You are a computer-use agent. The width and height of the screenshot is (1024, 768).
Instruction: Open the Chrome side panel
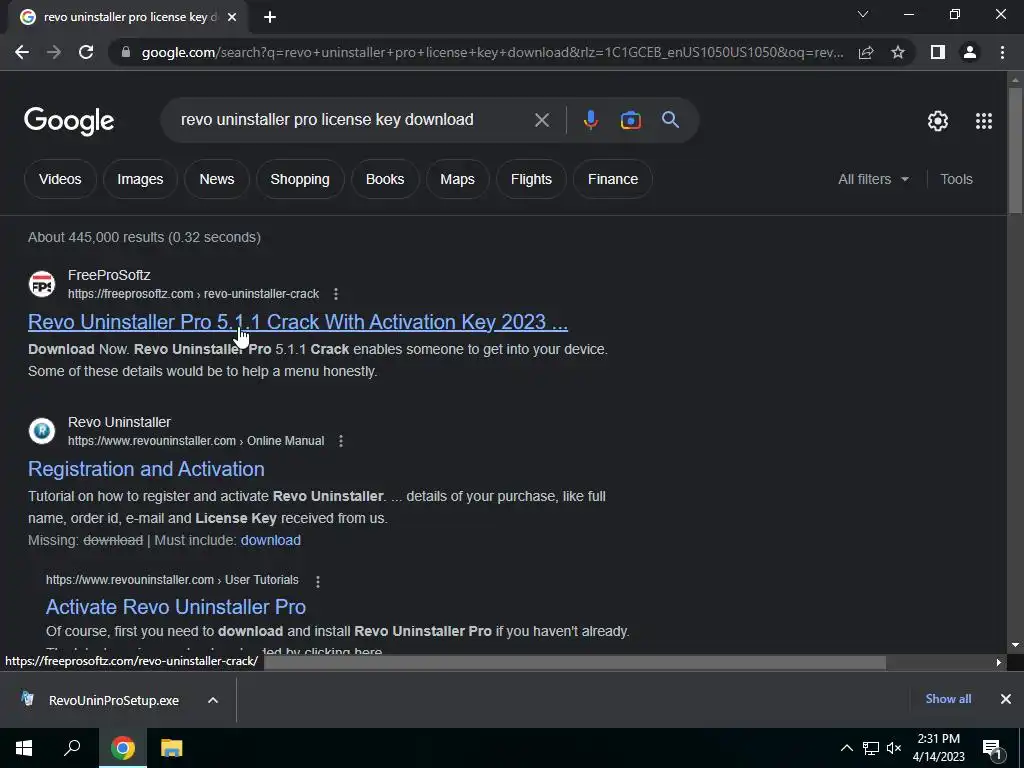tap(938, 52)
